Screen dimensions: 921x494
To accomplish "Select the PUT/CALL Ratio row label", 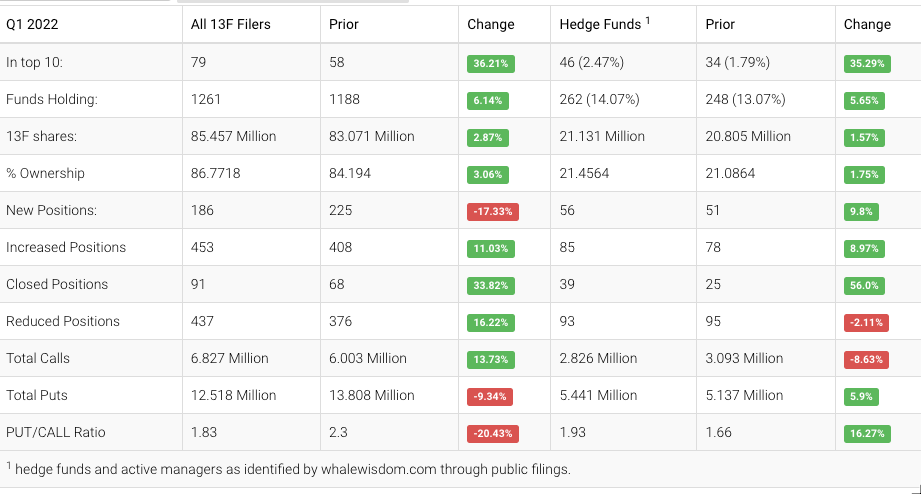I will [x=55, y=432].
